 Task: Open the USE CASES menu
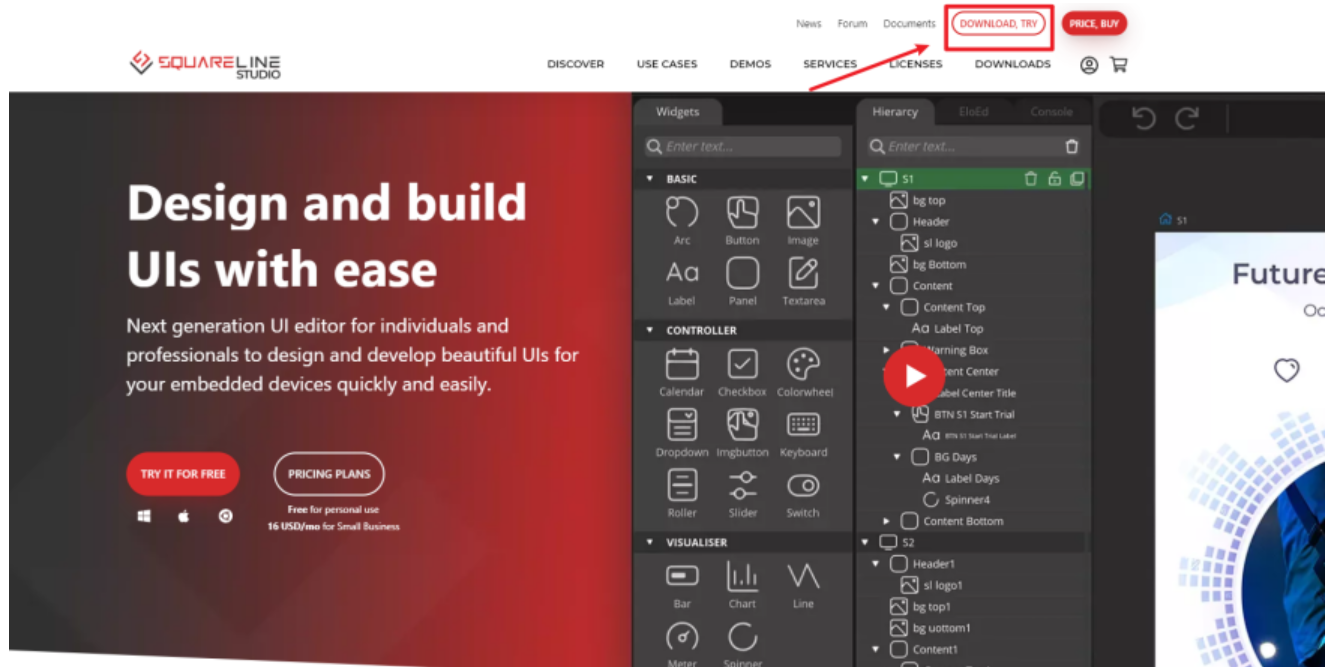[x=667, y=64]
